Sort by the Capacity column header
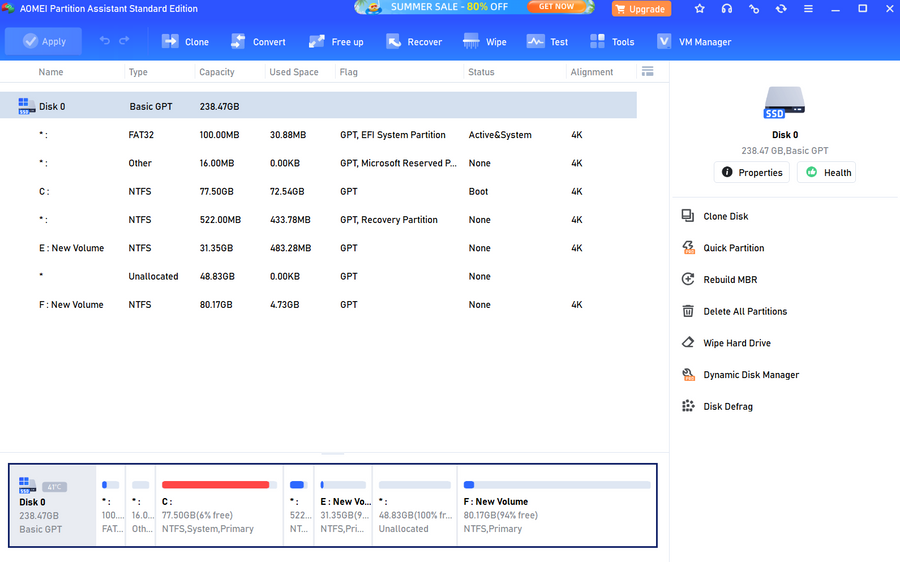The height and width of the screenshot is (562, 900). pyautogui.click(x=216, y=72)
